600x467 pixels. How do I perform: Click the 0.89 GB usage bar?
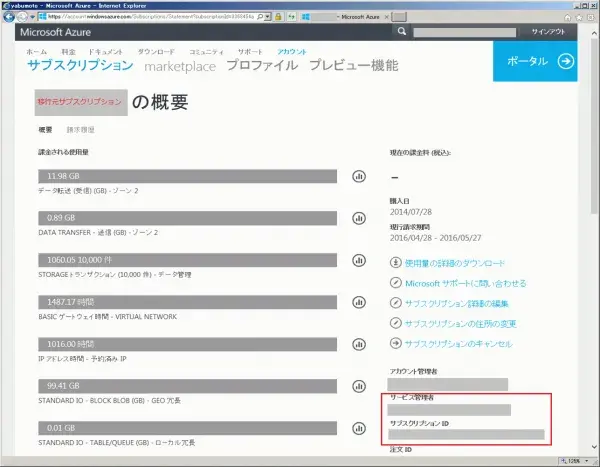tap(188, 218)
